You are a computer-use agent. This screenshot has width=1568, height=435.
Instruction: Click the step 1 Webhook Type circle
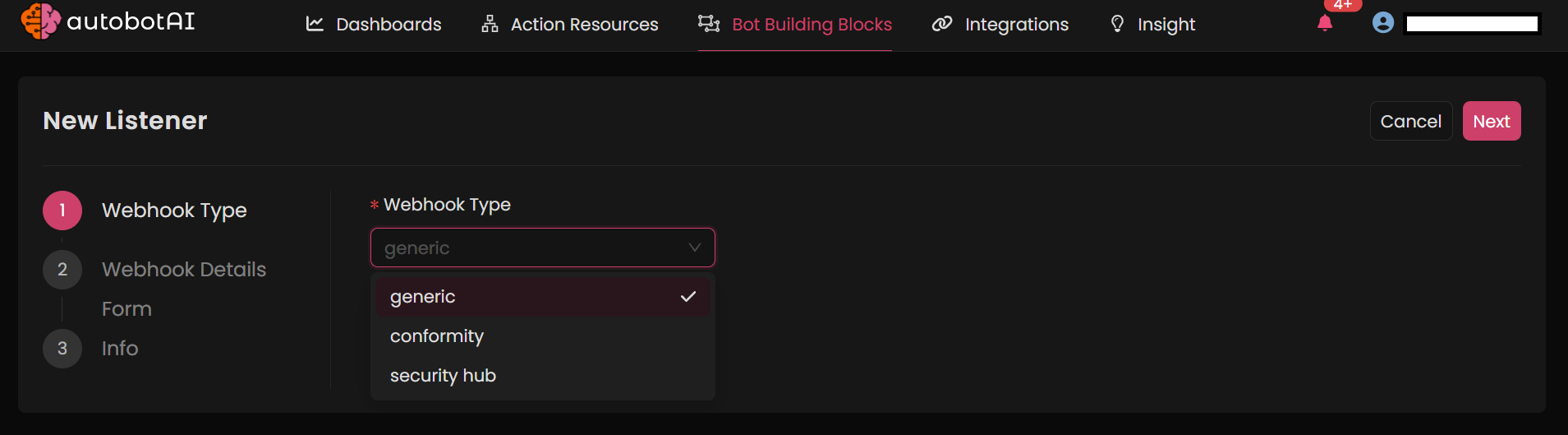62,211
